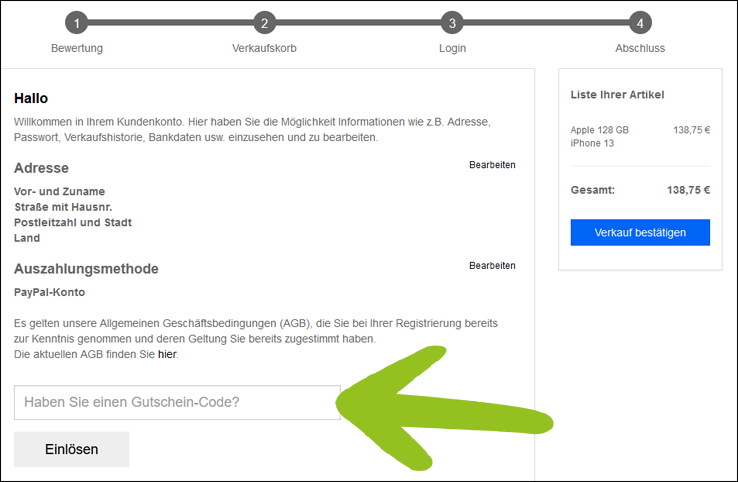738x482 pixels.
Task: Click step 4 circle Abschluss
Action: [x=640, y=23]
